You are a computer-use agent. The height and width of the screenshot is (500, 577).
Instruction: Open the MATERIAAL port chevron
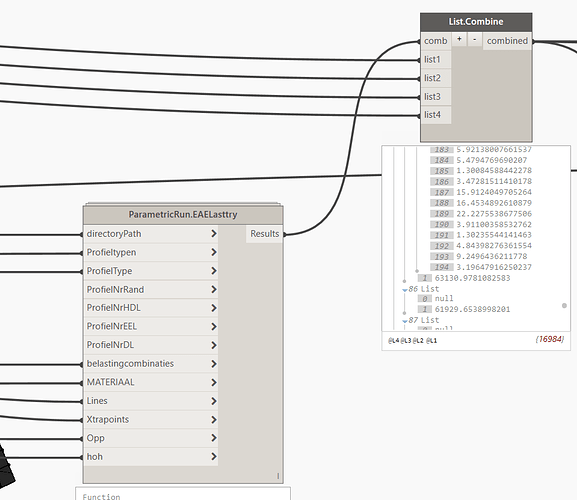pos(213,382)
